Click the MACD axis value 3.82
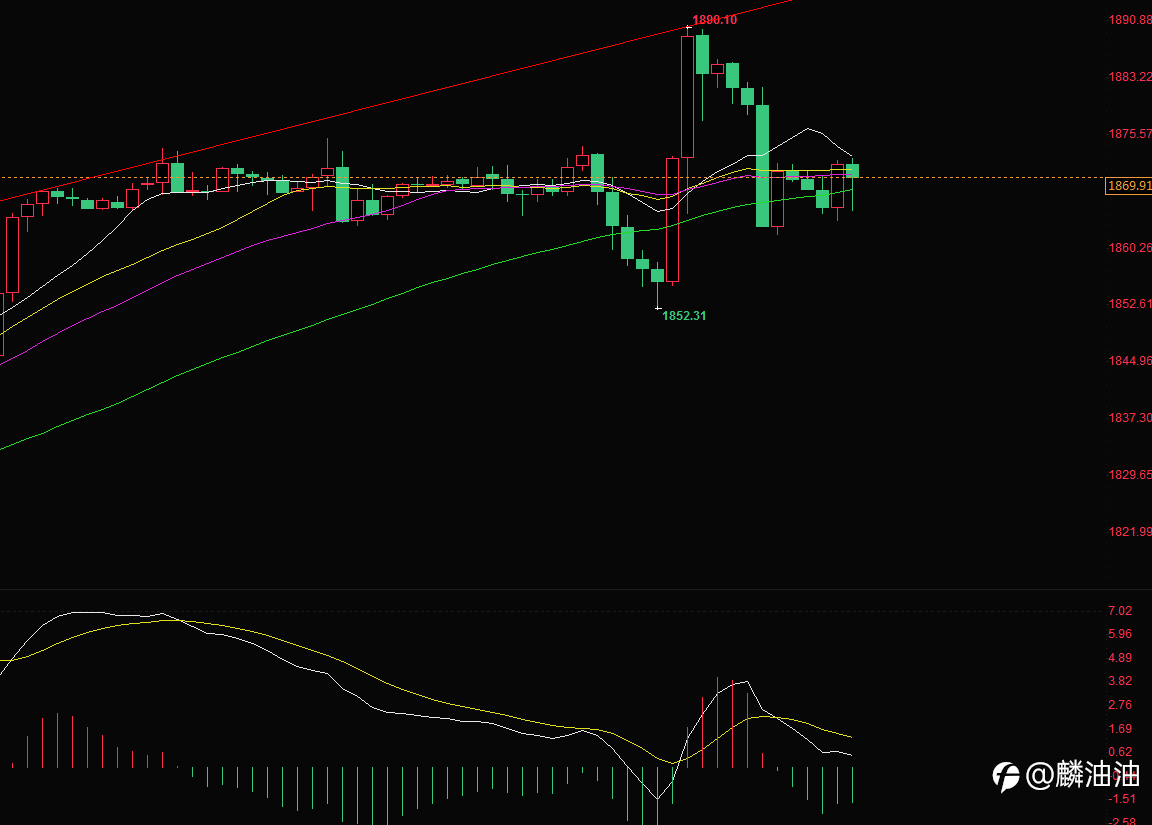Image resolution: width=1152 pixels, height=825 pixels. 1120,681
